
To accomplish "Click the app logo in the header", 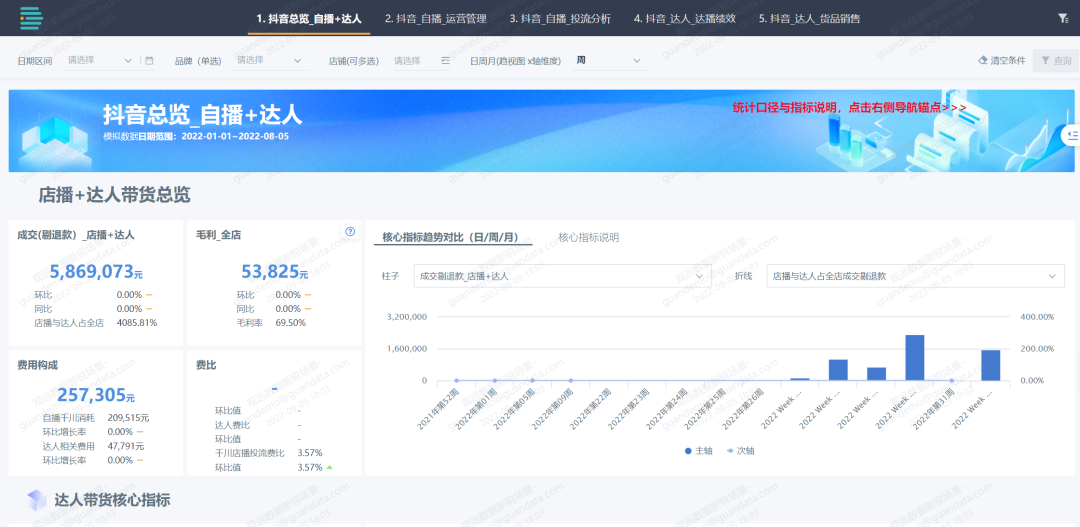I will tap(31, 18).
